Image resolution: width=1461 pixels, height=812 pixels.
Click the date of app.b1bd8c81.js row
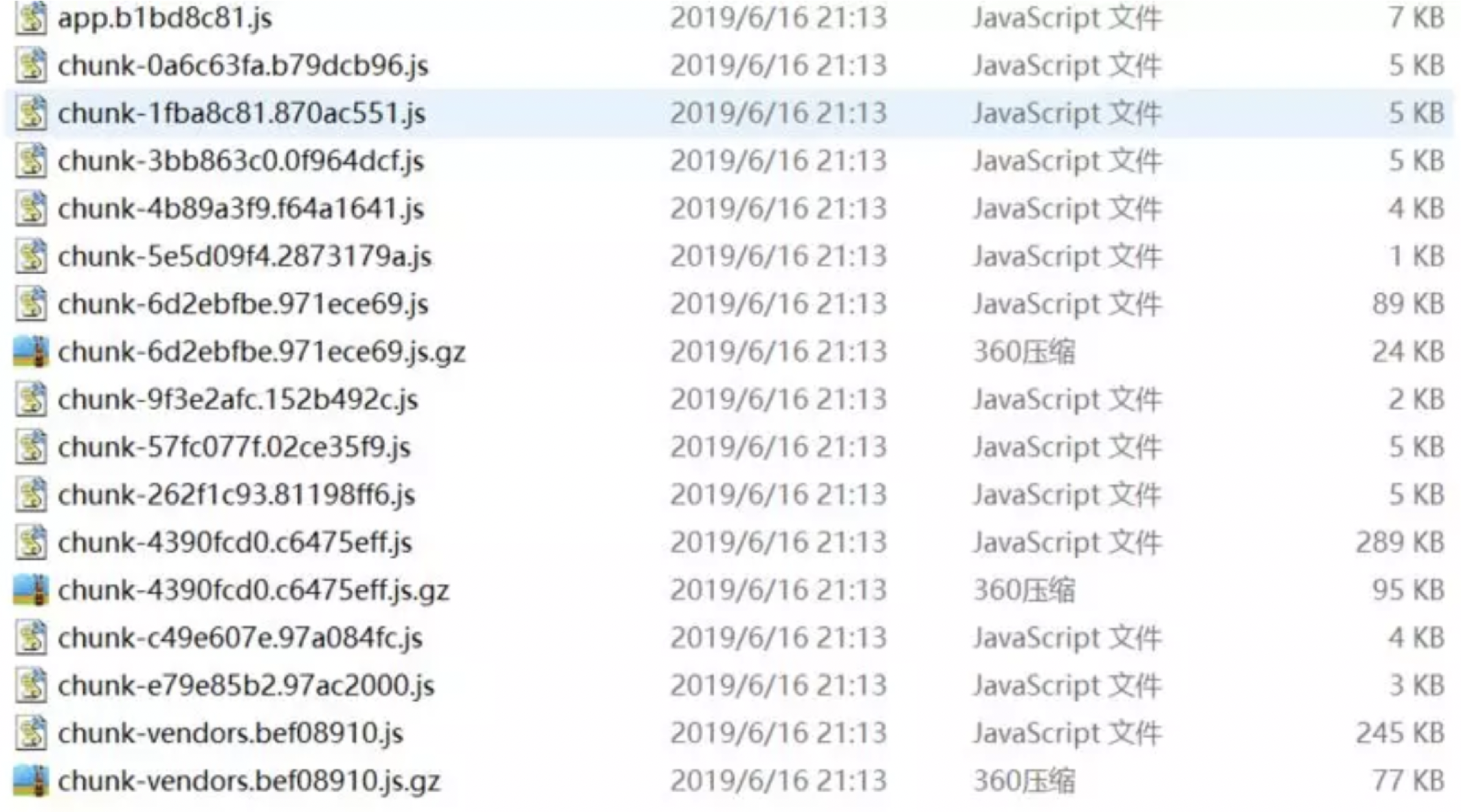[779, 18]
